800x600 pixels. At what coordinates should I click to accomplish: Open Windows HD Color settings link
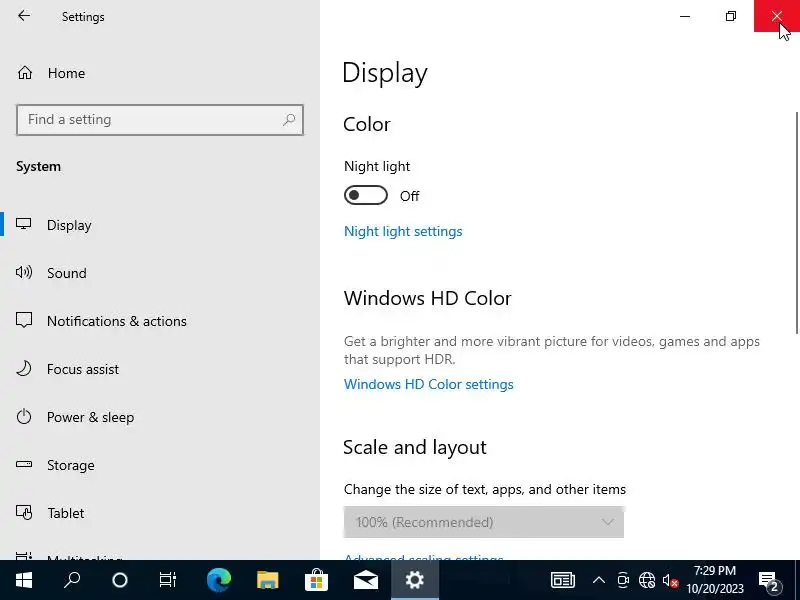click(x=429, y=384)
